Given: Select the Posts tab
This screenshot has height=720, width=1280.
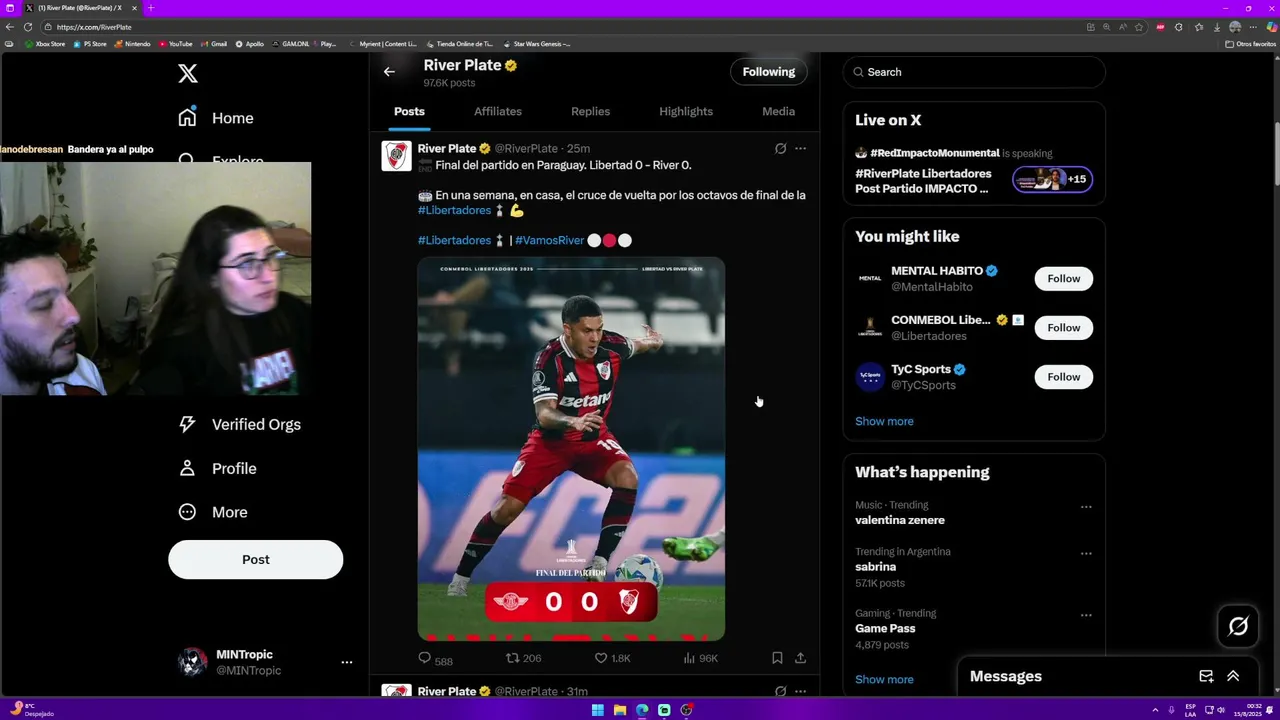Looking at the screenshot, I should tap(409, 111).
